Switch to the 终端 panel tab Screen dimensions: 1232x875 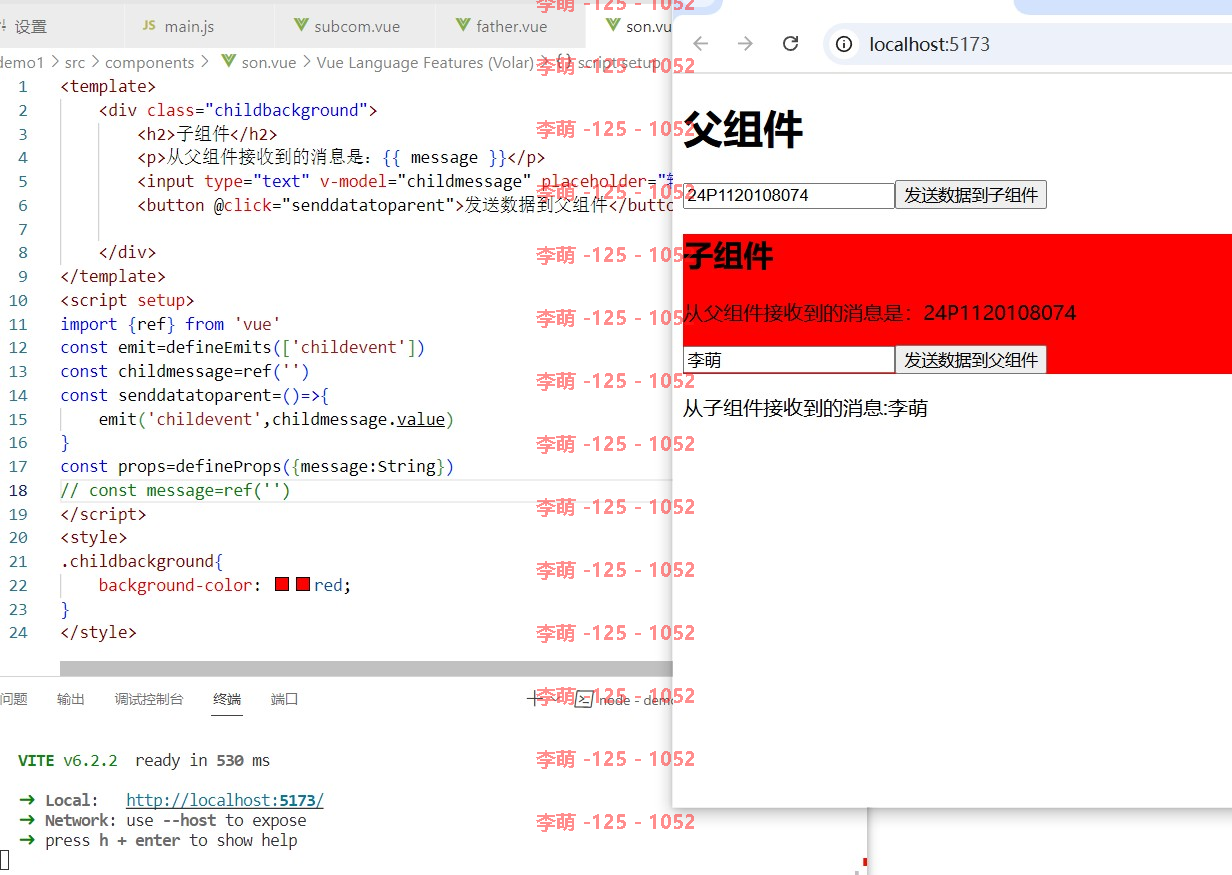(x=227, y=699)
